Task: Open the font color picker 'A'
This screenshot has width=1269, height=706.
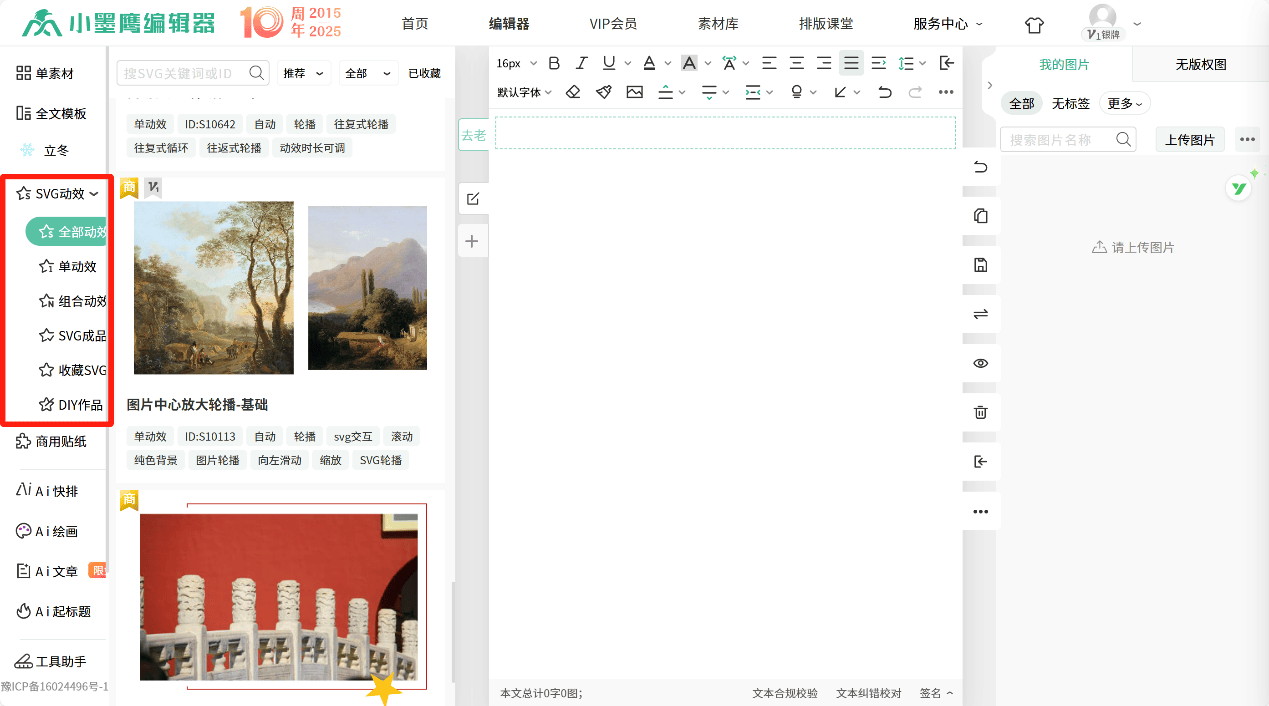Action: [649, 63]
